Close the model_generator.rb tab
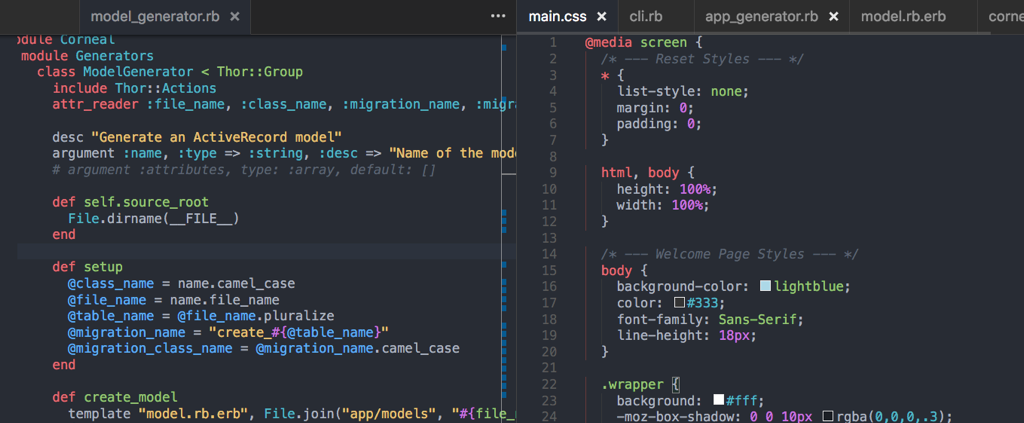This screenshot has width=1024, height=423. click(x=236, y=17)
